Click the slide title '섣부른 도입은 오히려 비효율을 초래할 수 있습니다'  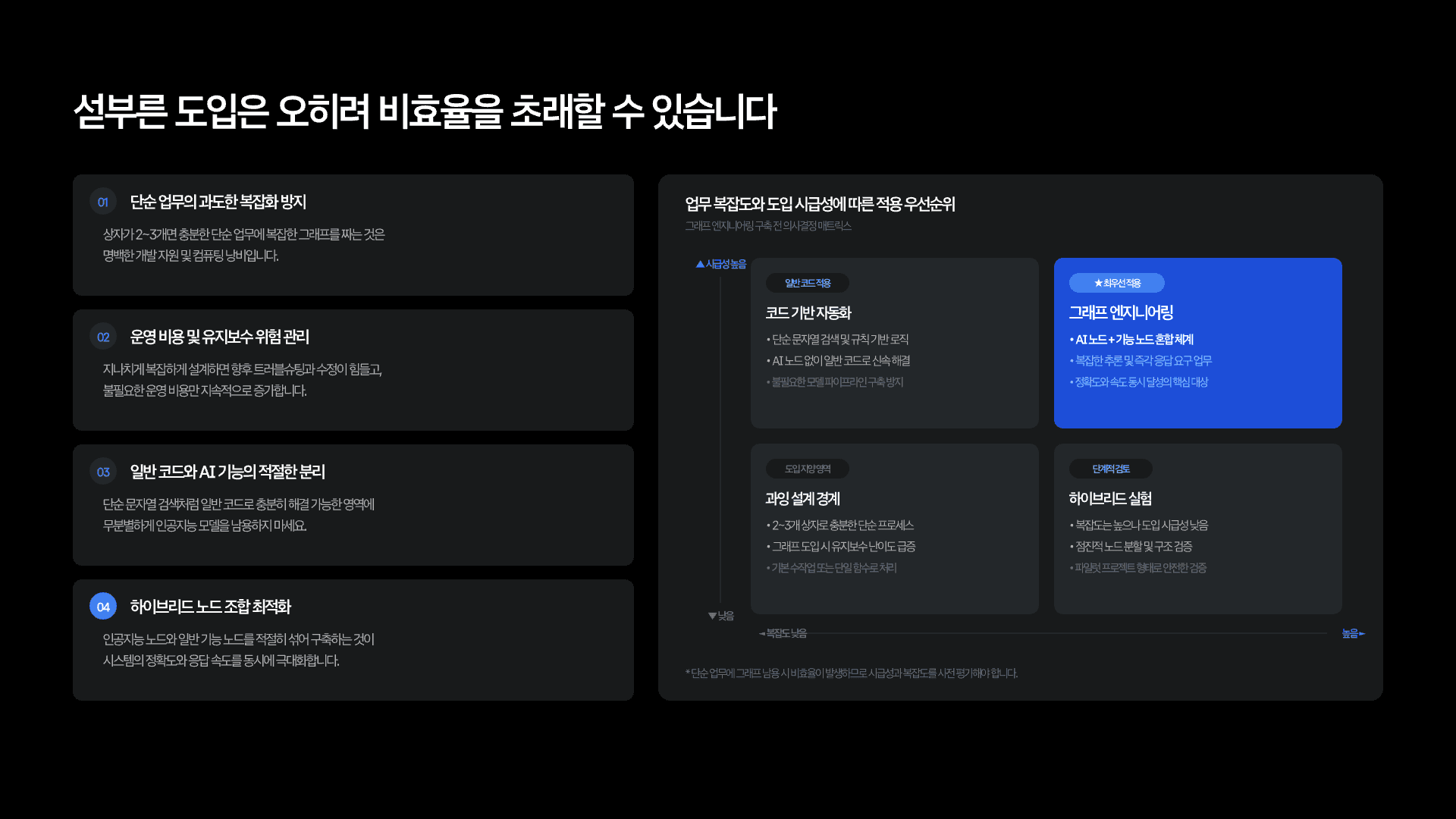(x=425, y=111)
